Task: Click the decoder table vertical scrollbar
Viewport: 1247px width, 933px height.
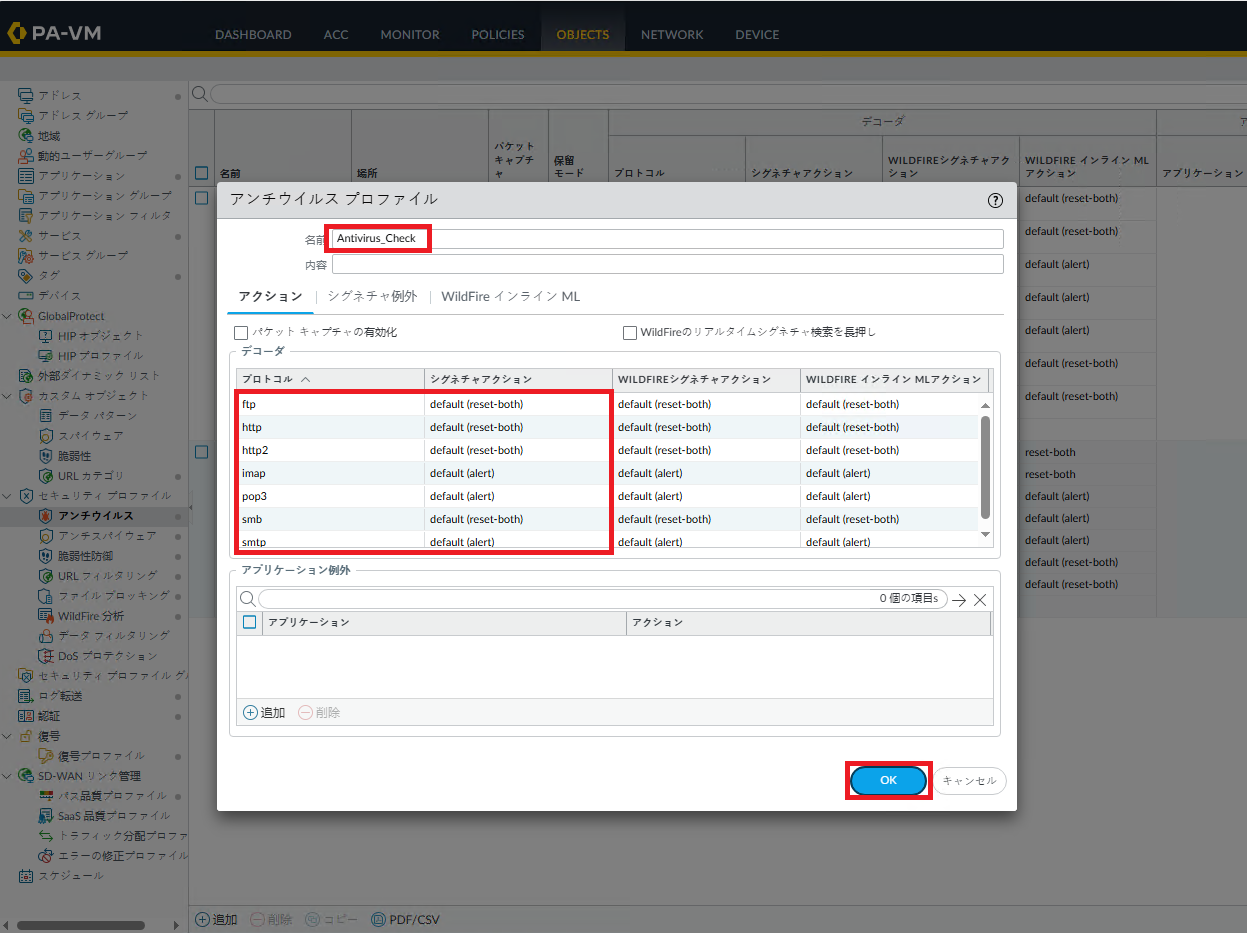Action: [985, 466]
